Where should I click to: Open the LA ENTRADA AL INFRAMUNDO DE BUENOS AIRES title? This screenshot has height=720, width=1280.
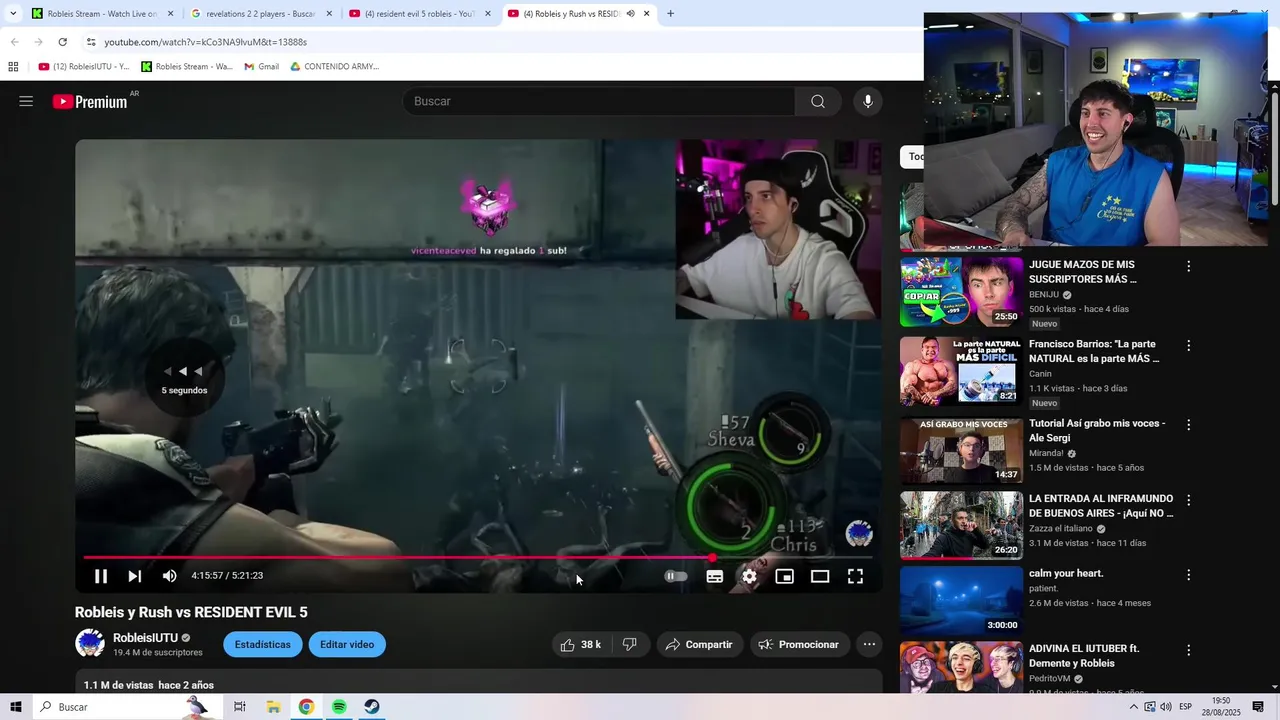click(x=1101, y=506)
